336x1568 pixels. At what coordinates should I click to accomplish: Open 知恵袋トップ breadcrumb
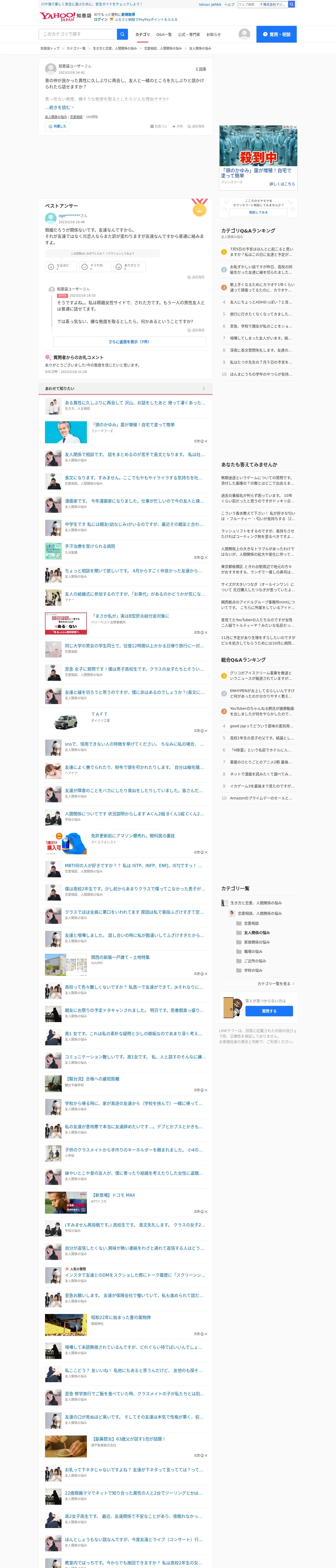pyautogui.click(x=50, y=48)
